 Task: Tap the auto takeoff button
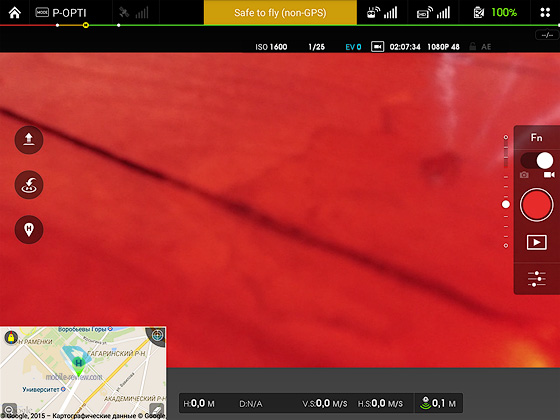(29, 140)
